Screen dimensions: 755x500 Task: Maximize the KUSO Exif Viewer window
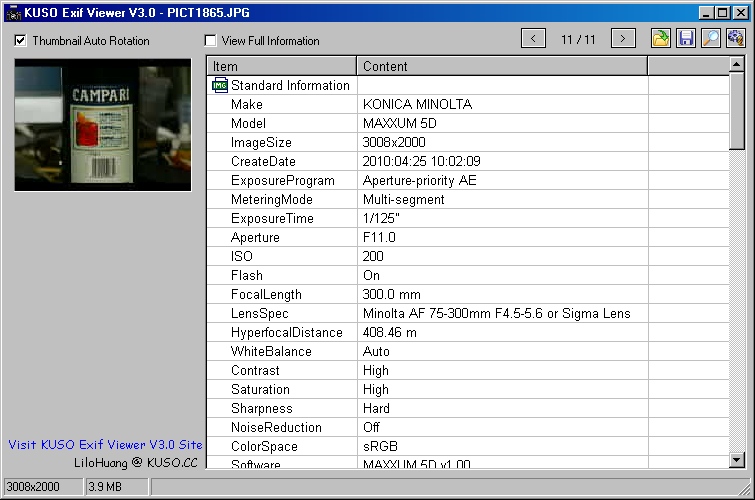coord(722,12)
